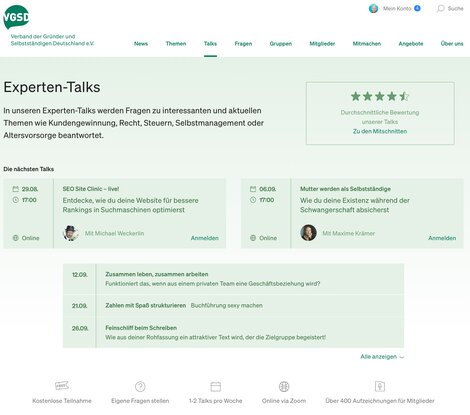The image size is (470, 415).
Task: Click the globe icon in the Mutter werden card
Action: (x=253, y=238)
